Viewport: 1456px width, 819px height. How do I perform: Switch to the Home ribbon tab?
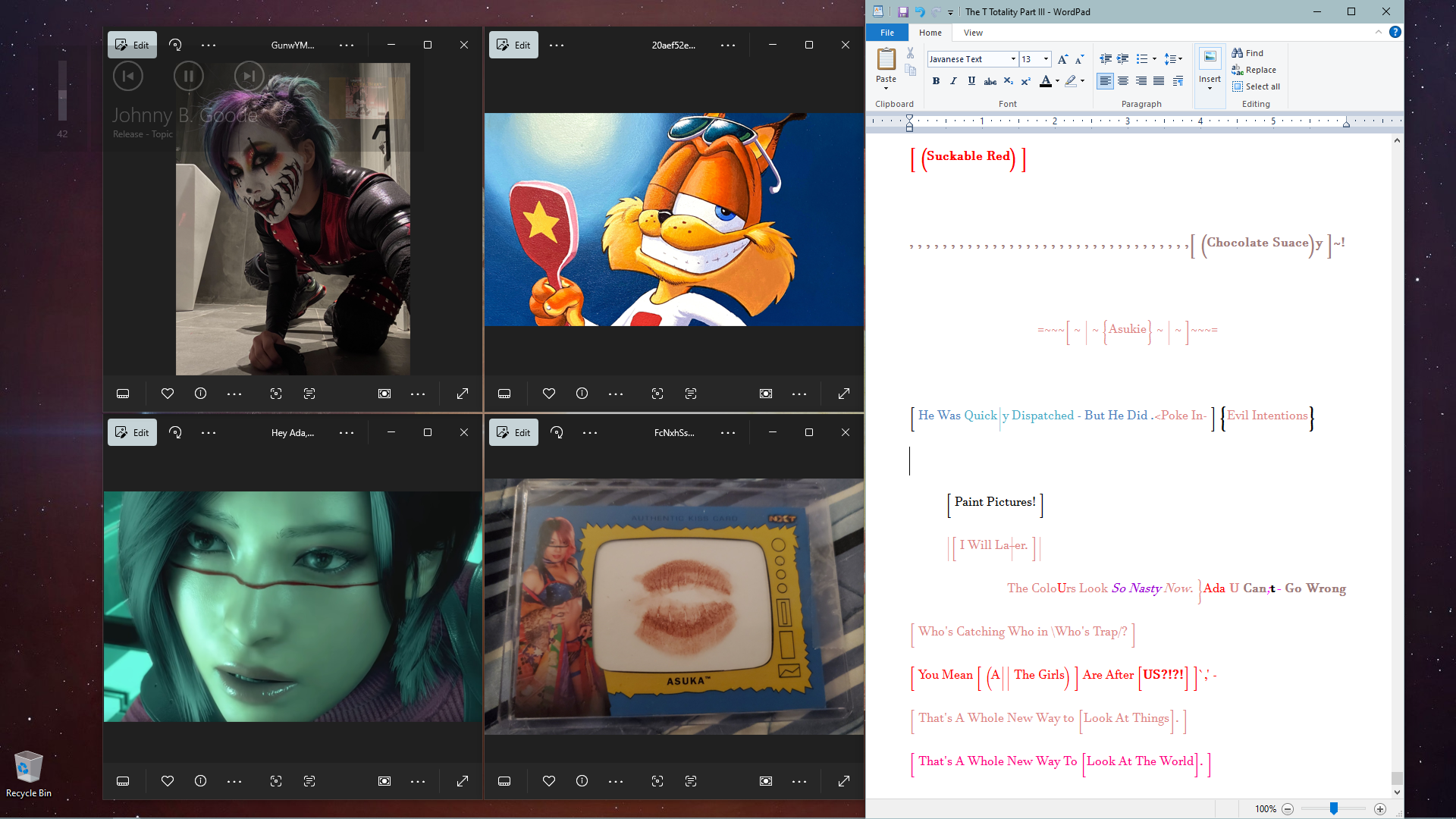point(930,33)
